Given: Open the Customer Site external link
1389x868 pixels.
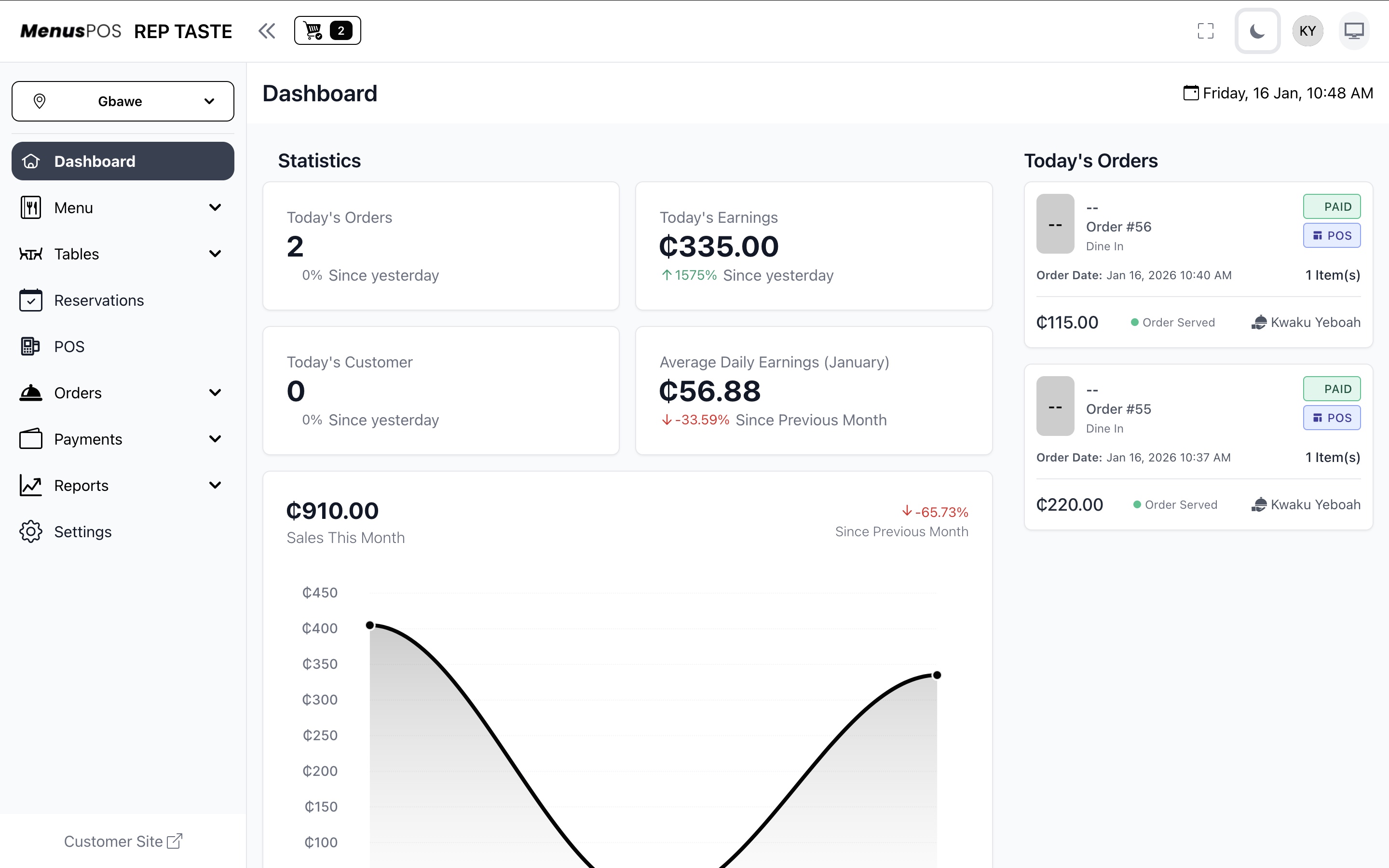Looking at the screenshot, I should 123,841.
